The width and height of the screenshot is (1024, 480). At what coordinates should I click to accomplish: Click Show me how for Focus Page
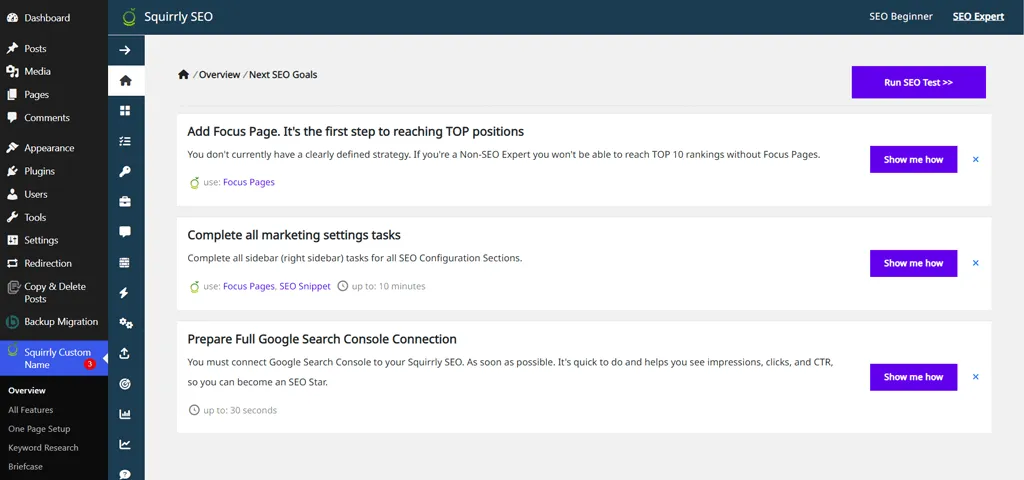pos(913,159)
